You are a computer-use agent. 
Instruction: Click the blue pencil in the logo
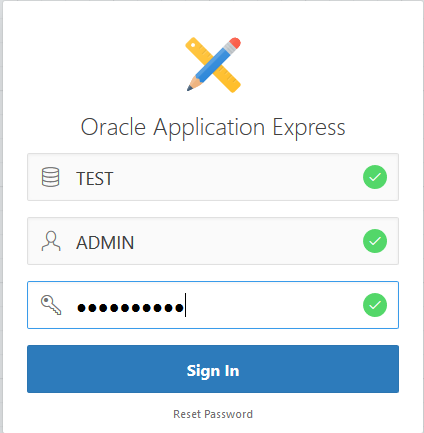tap(213, 65)
